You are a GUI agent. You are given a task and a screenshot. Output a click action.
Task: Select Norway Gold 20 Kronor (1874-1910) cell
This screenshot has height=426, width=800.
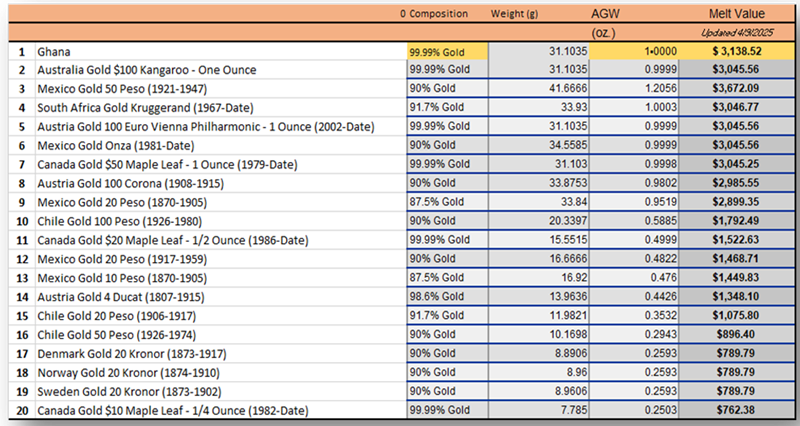point(221,372)
